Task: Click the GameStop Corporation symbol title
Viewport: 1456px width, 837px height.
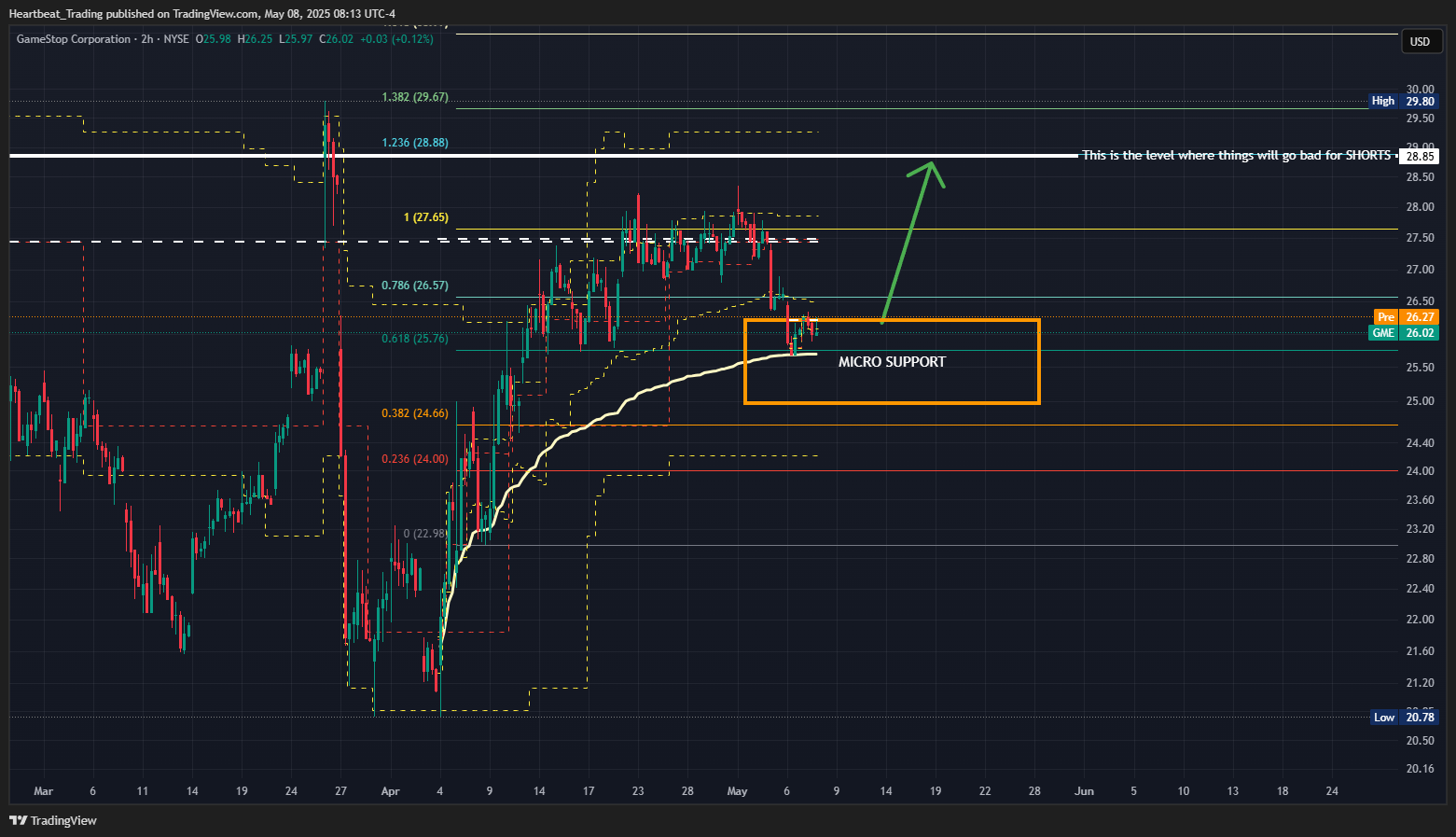Action: [74, 39]
